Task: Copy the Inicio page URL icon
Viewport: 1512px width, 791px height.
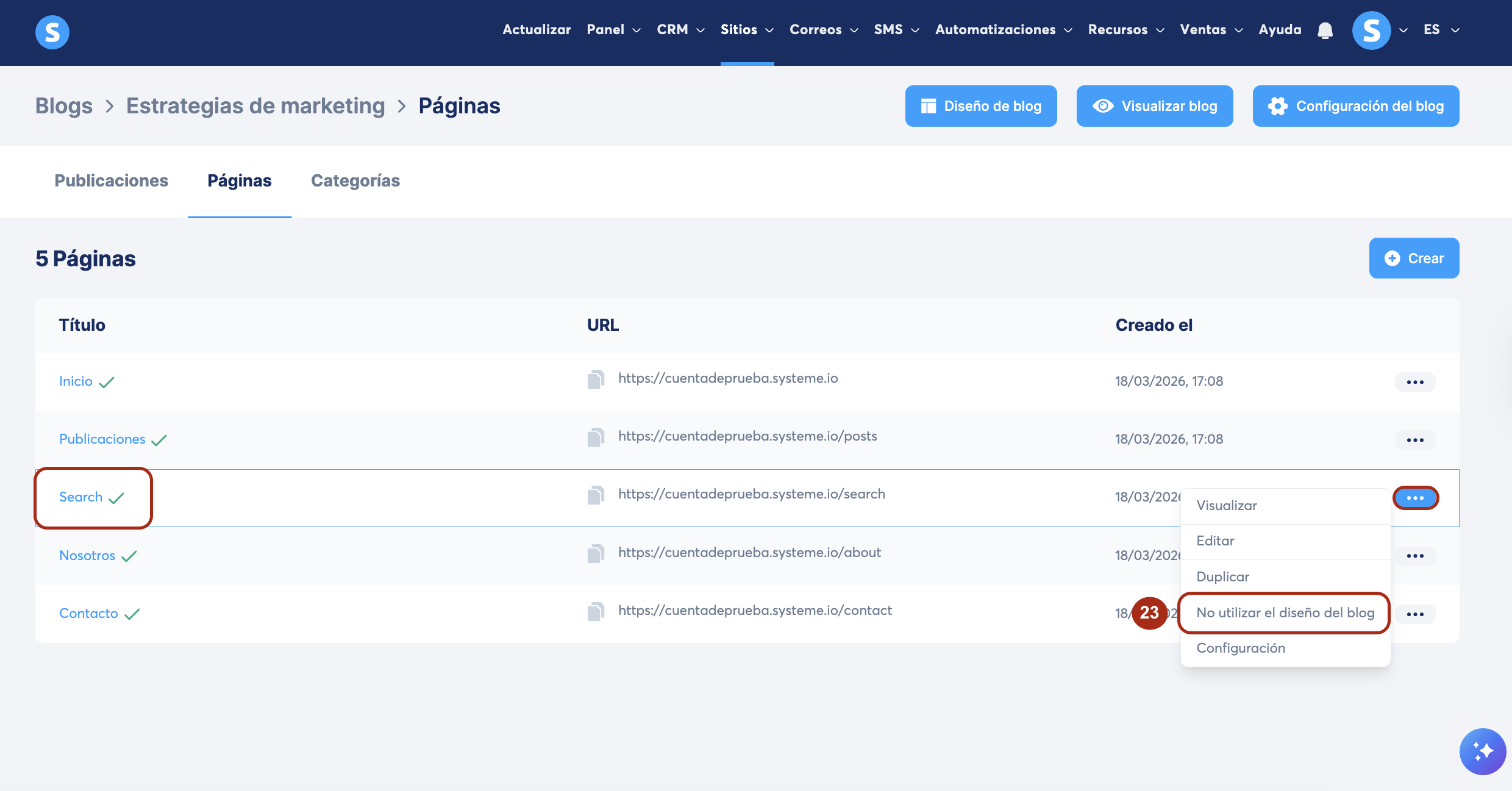Action: (596, 379)
